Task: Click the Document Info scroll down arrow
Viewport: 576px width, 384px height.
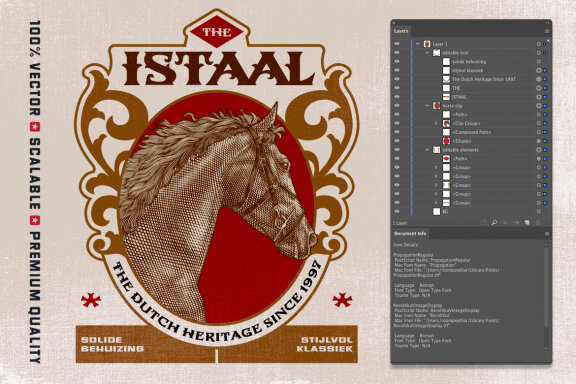Action: click(x=546, y=349)
